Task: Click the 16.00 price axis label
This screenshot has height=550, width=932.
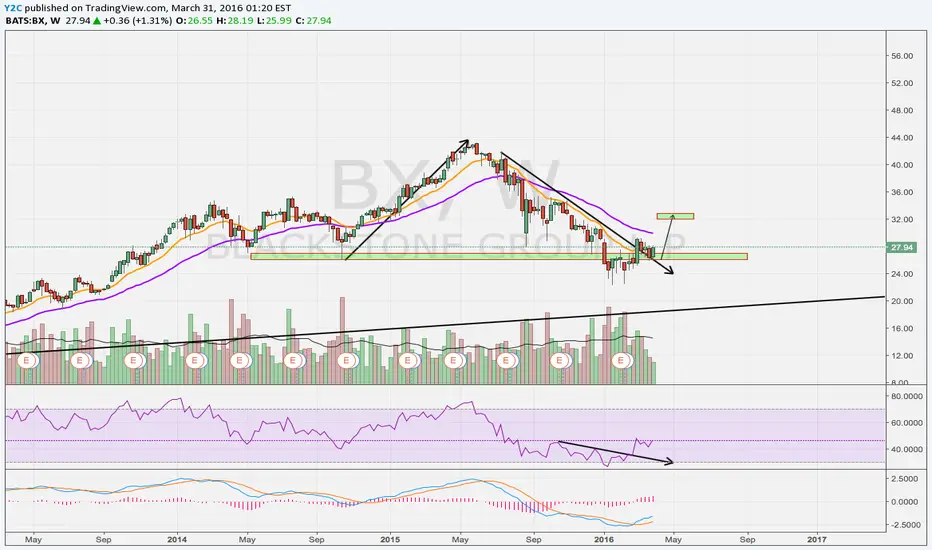Action: coord(902,329)
